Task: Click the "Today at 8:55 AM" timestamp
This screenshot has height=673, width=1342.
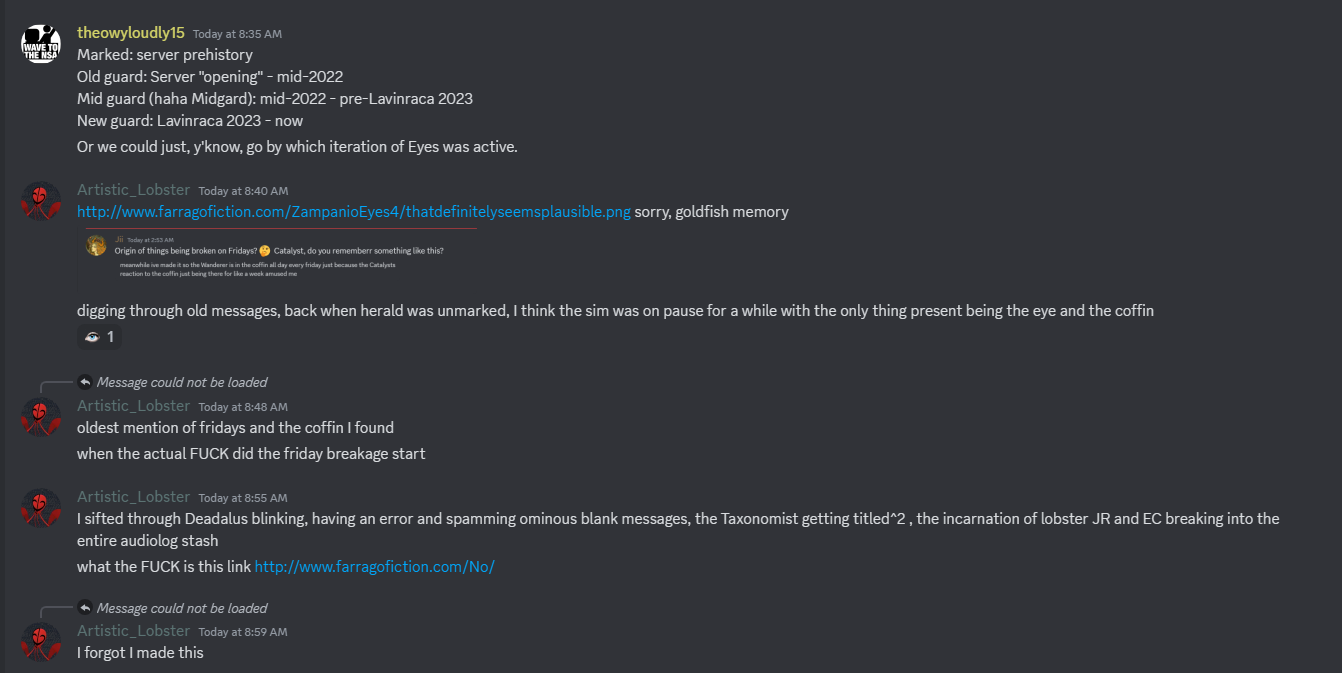Action: coord(243,498)
